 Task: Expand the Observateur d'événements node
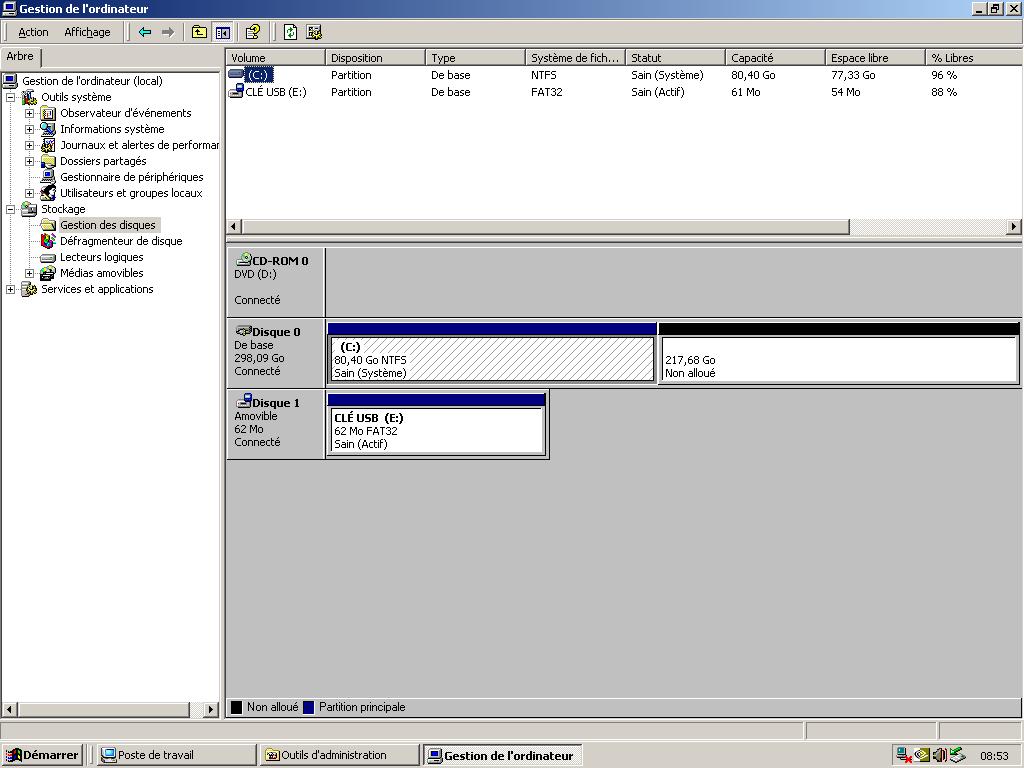coord(29,113)
